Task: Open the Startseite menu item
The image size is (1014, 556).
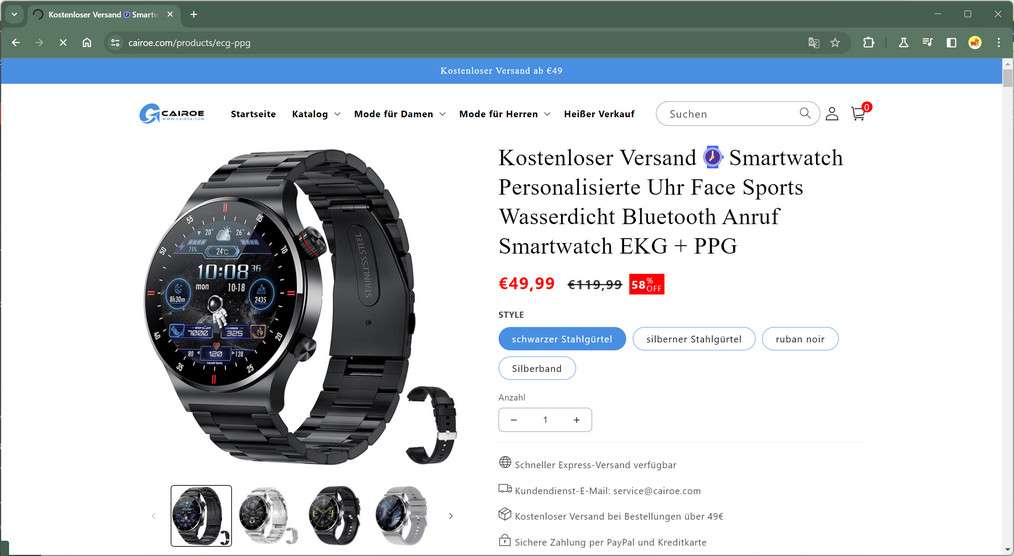Action: tap(253, 114)
